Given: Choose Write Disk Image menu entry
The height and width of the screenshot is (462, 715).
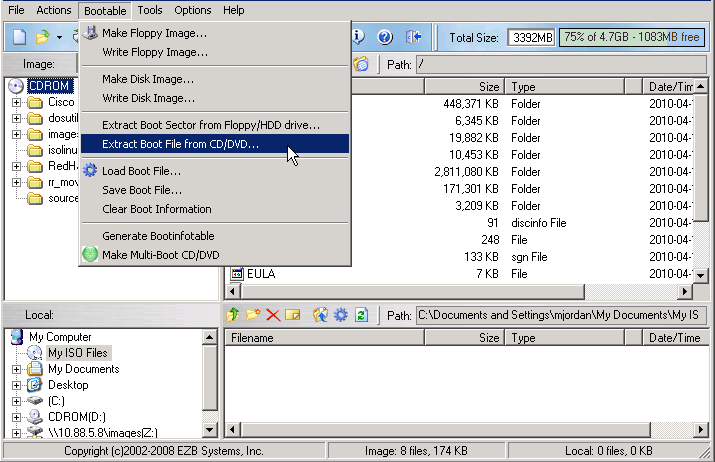Looking at the screenshot, I should [214, 98].
